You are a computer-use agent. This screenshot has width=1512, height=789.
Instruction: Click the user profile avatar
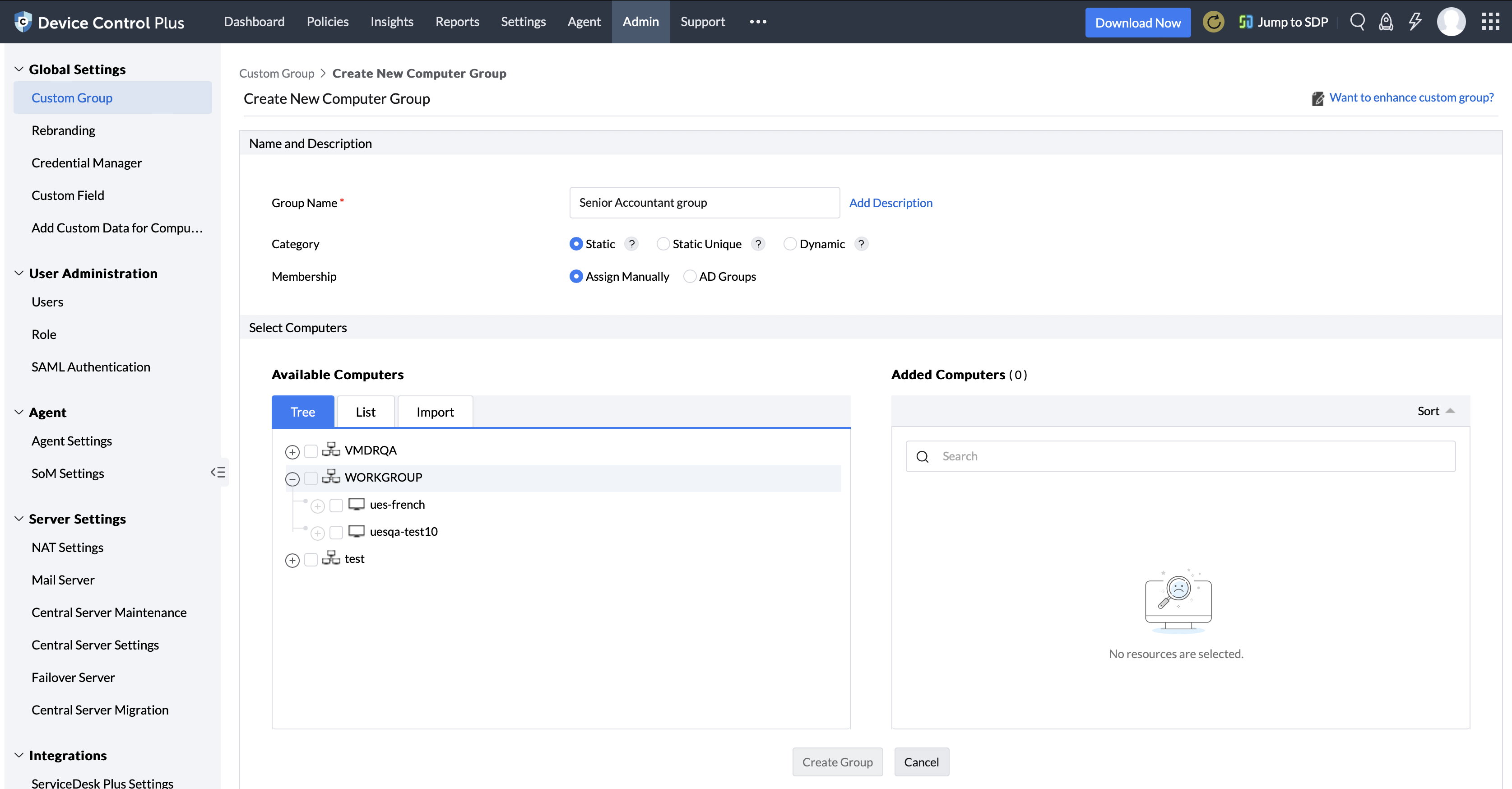[1451, 22]
